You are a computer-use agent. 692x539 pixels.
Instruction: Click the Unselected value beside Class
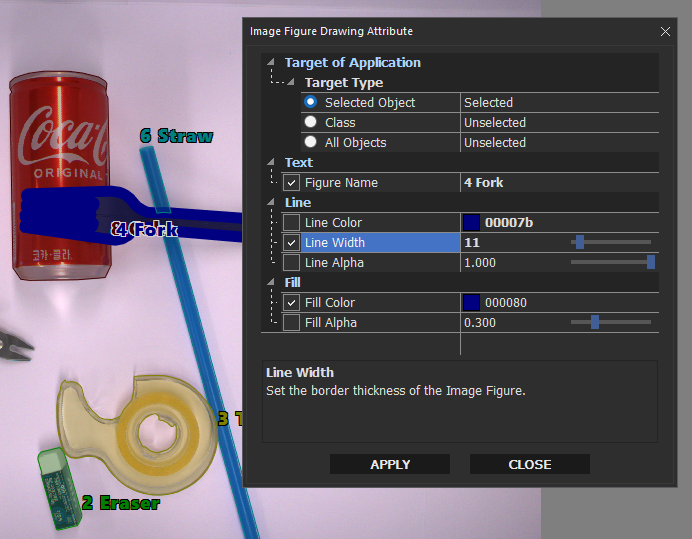tap(495, 122)
